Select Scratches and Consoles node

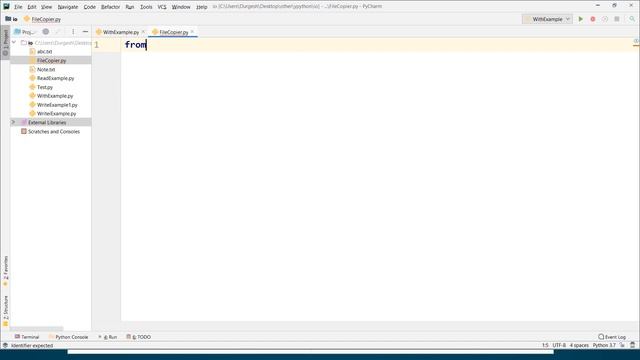click(53, 131)
